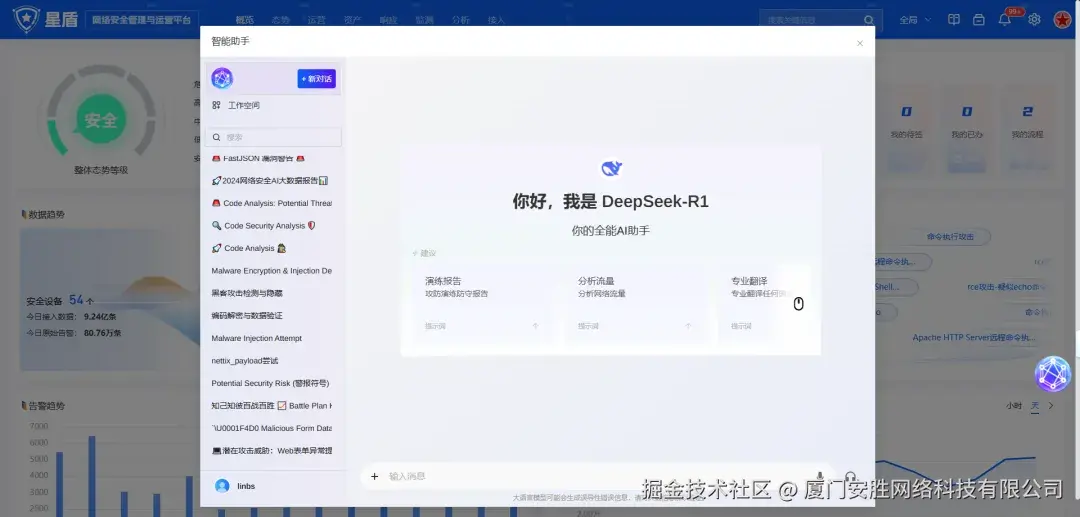Open the Potential Security Risk conversation
Viewport: 1080px width, 517px height.
(x=270, y=383)
